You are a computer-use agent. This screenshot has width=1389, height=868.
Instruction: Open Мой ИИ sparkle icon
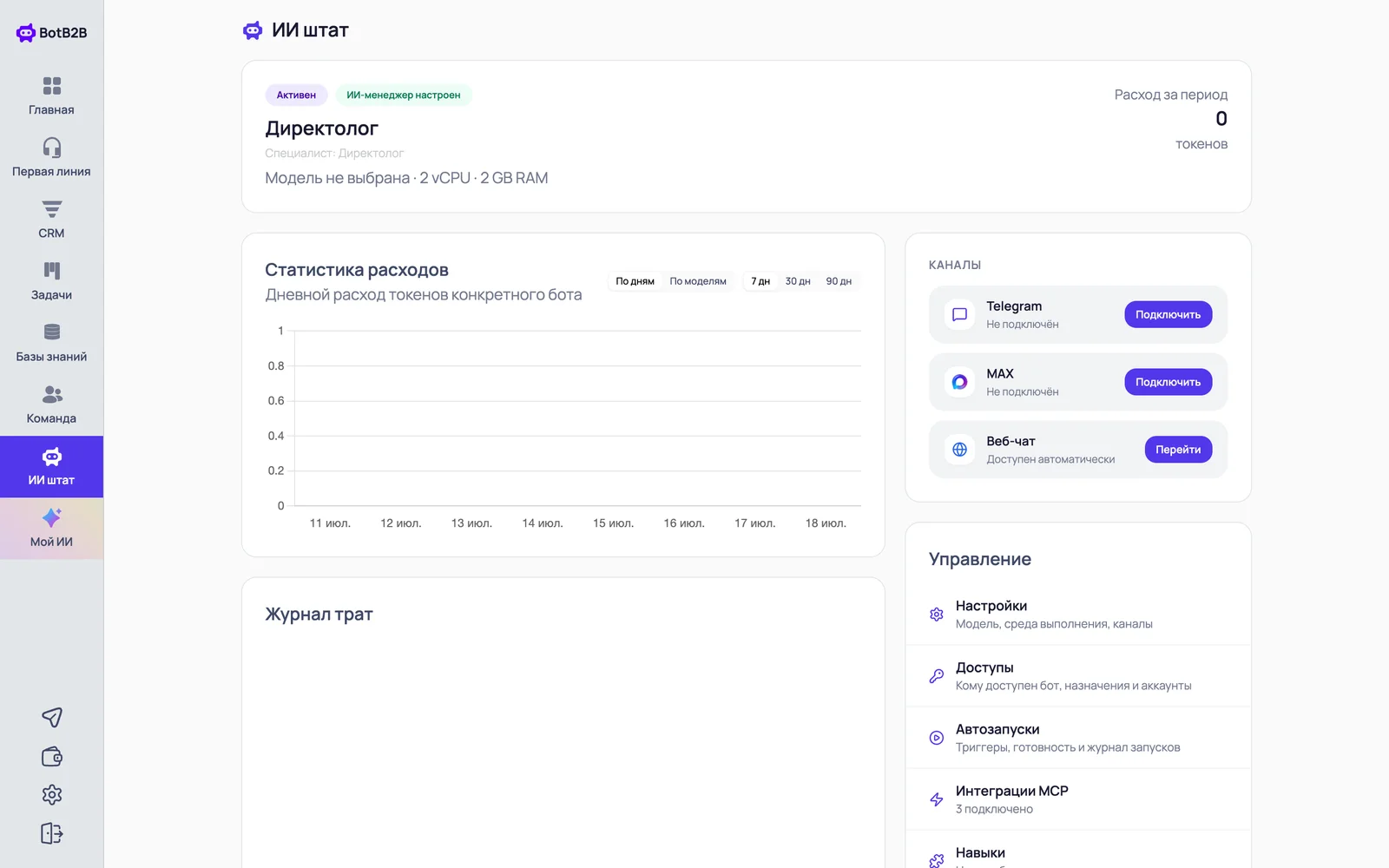(52, 517)
